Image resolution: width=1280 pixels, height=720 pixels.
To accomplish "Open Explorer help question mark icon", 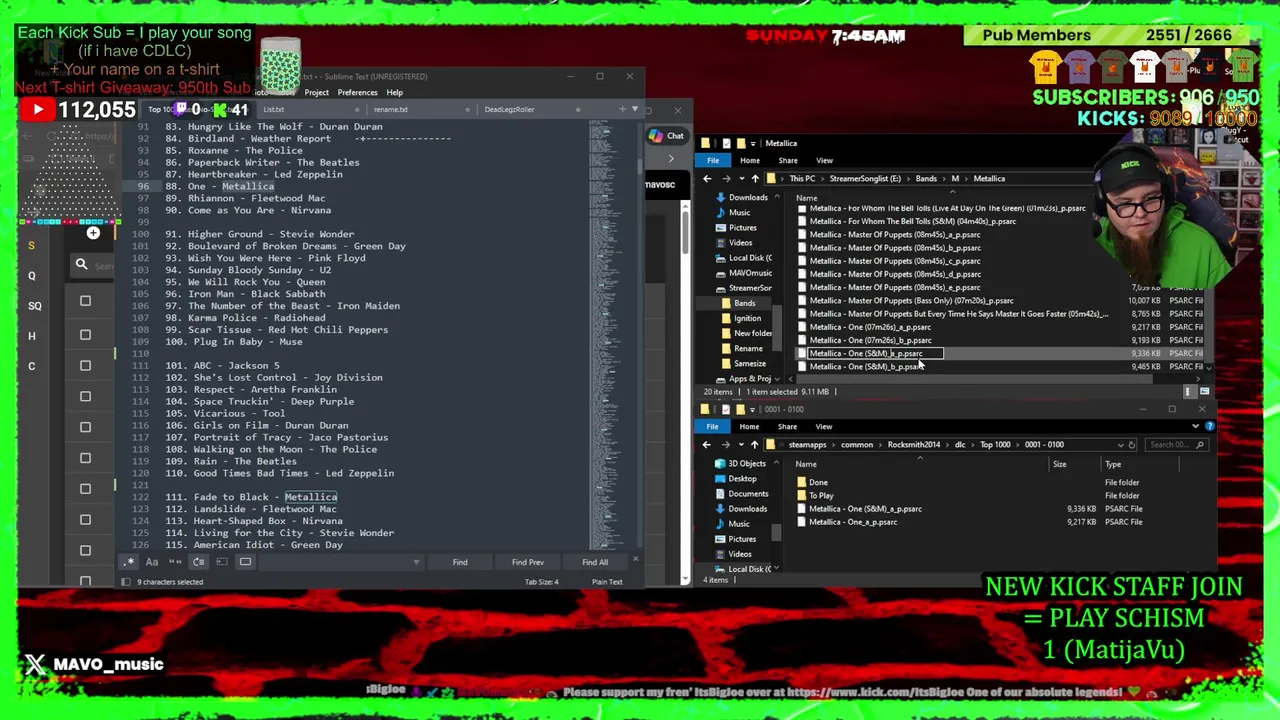I will click(1209, 426).
